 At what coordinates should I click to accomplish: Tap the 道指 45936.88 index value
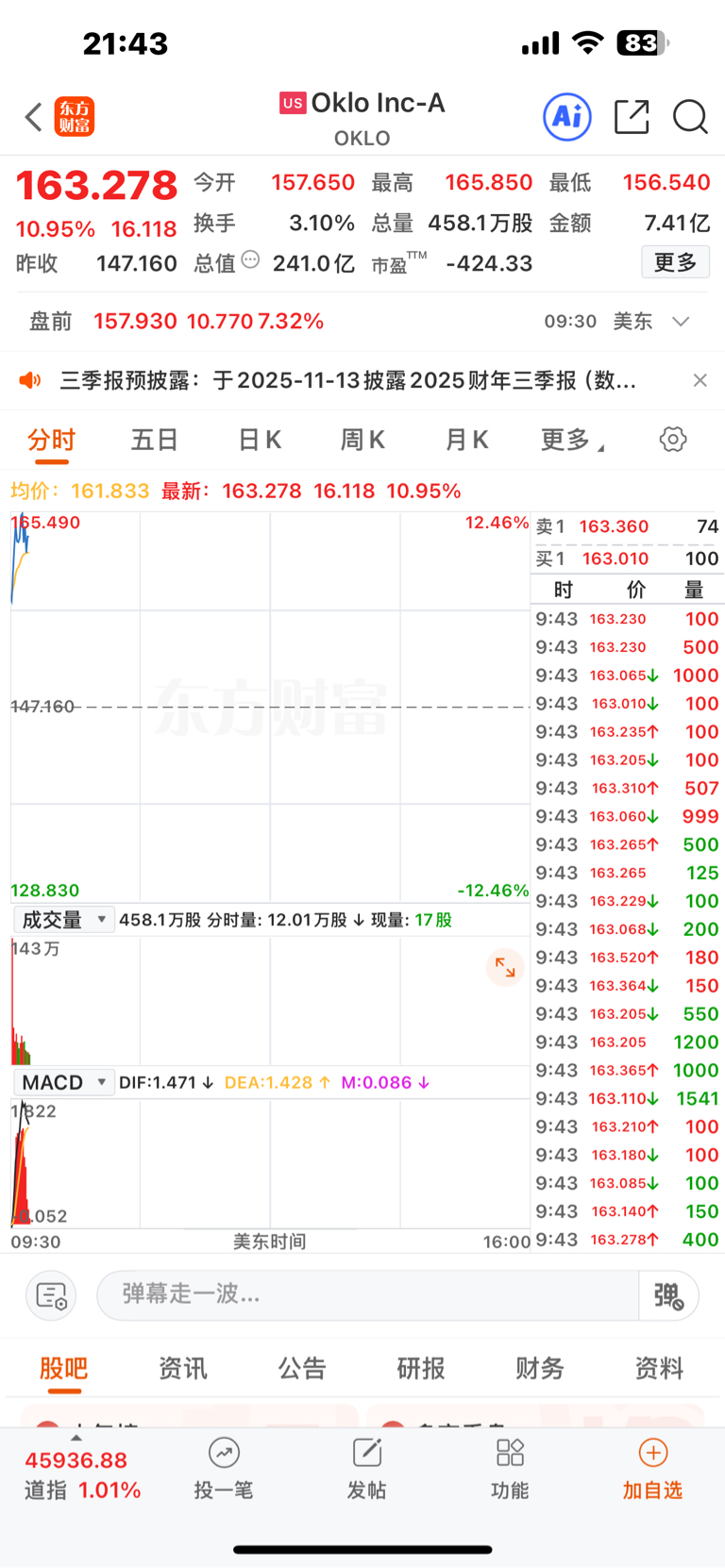[x=76, y=1460]
